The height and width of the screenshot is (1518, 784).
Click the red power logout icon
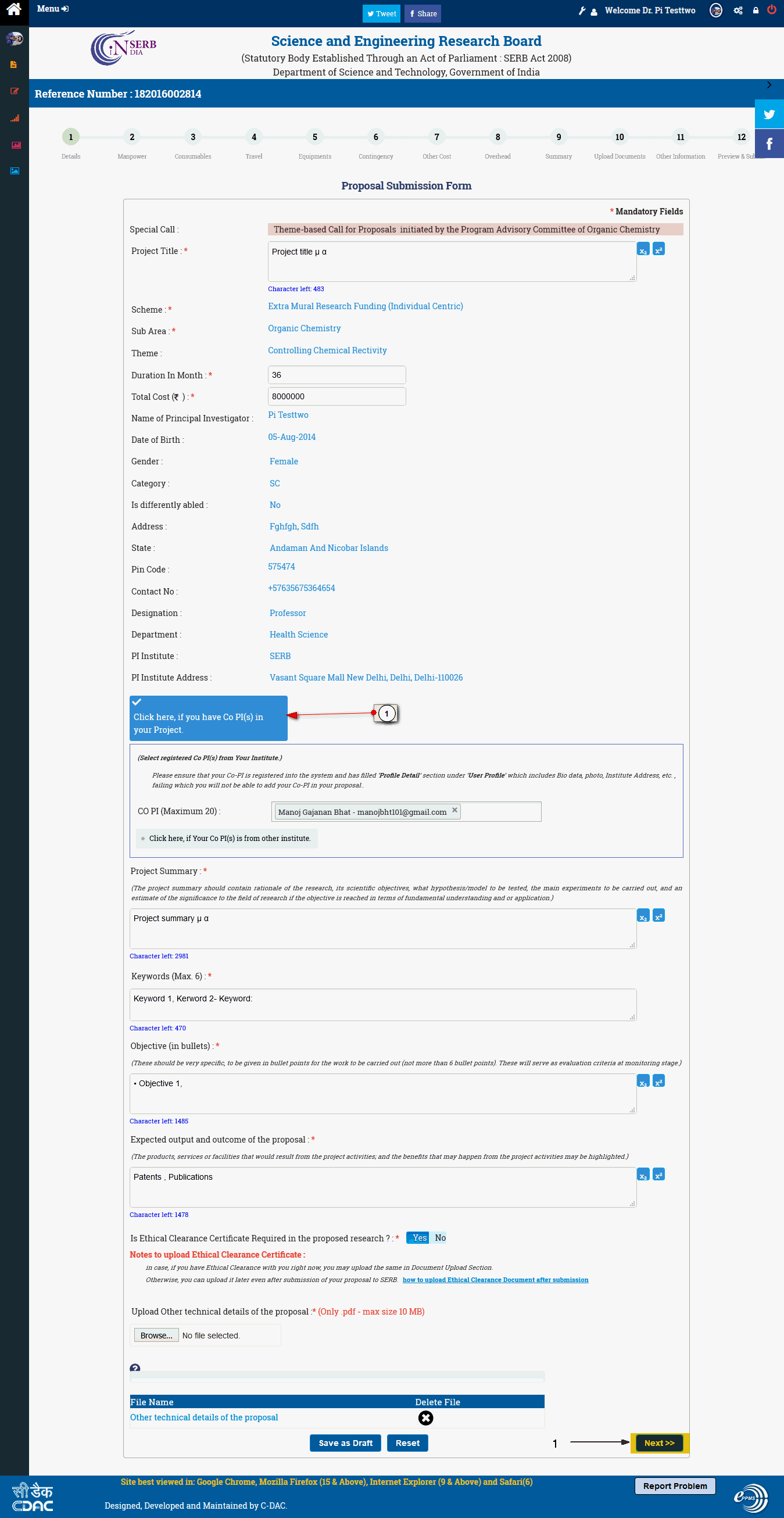point(772,9)
